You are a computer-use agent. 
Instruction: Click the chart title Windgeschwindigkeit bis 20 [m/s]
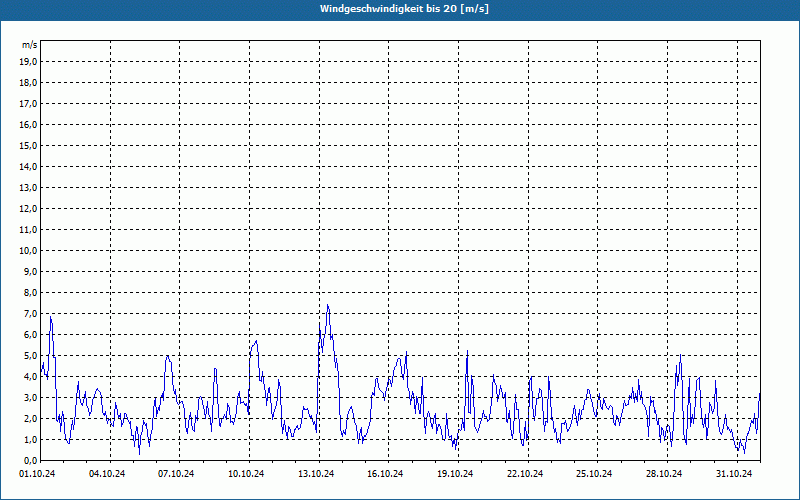click(x=404, y=9)
